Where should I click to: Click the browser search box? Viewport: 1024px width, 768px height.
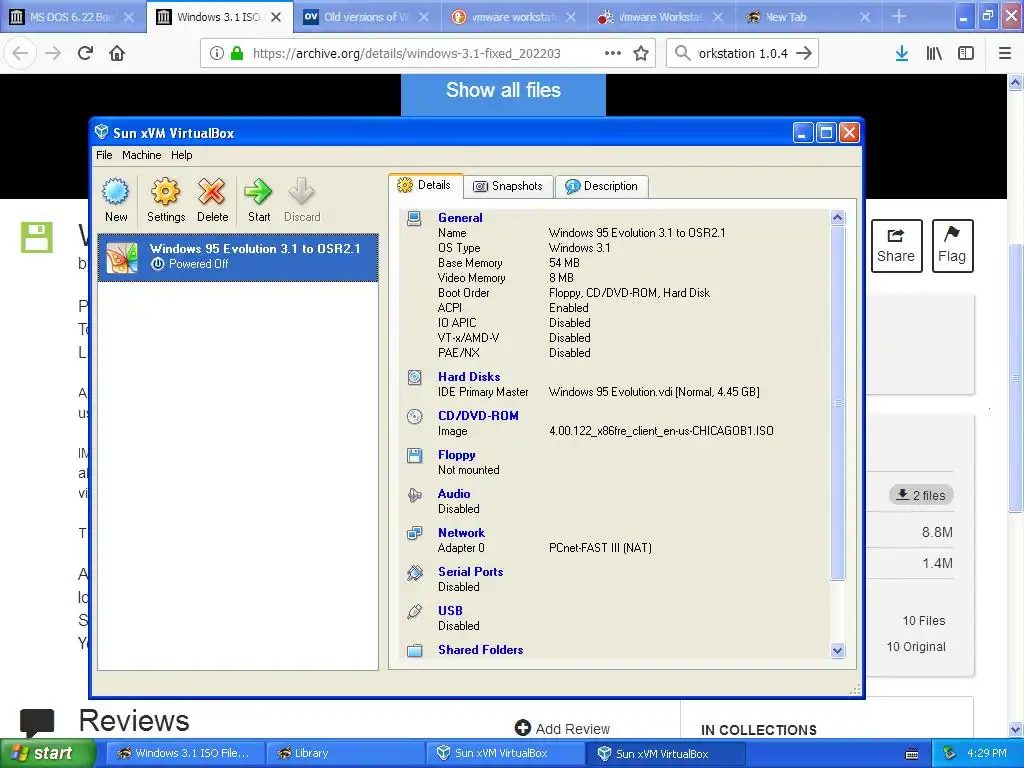click(x=742, y=53)
